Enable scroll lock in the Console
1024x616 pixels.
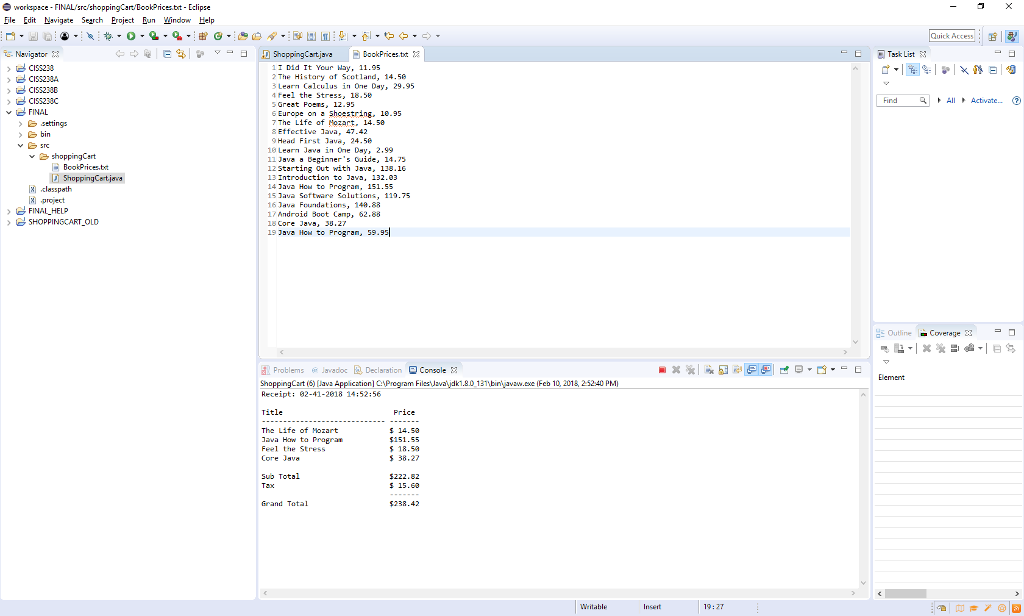(722, 369)
